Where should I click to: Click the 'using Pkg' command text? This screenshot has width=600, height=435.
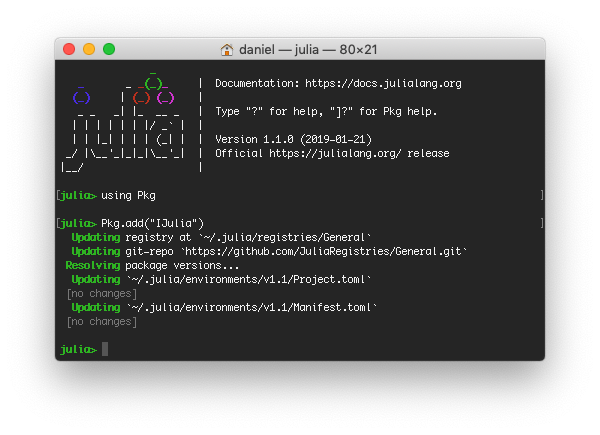click(128, 196)
